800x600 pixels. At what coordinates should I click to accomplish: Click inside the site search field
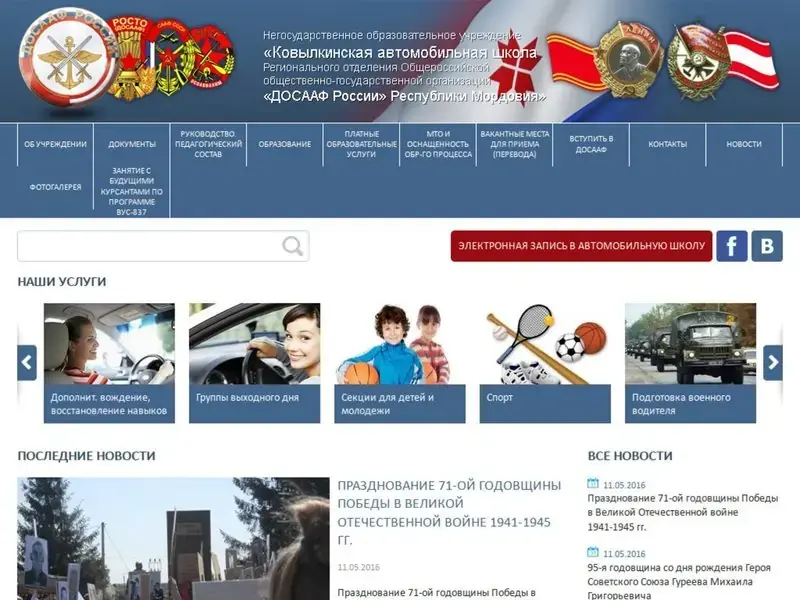[x=150, y=246]
